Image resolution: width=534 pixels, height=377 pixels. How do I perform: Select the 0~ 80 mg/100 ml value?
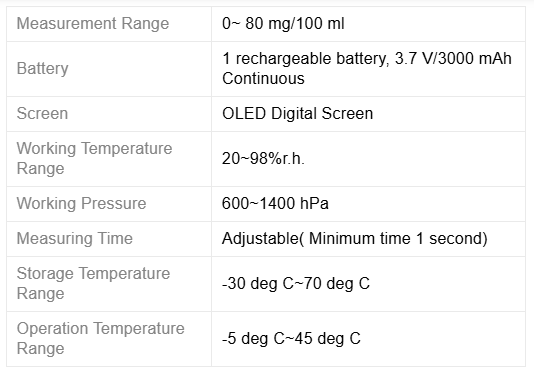click(x=283, y=24)
